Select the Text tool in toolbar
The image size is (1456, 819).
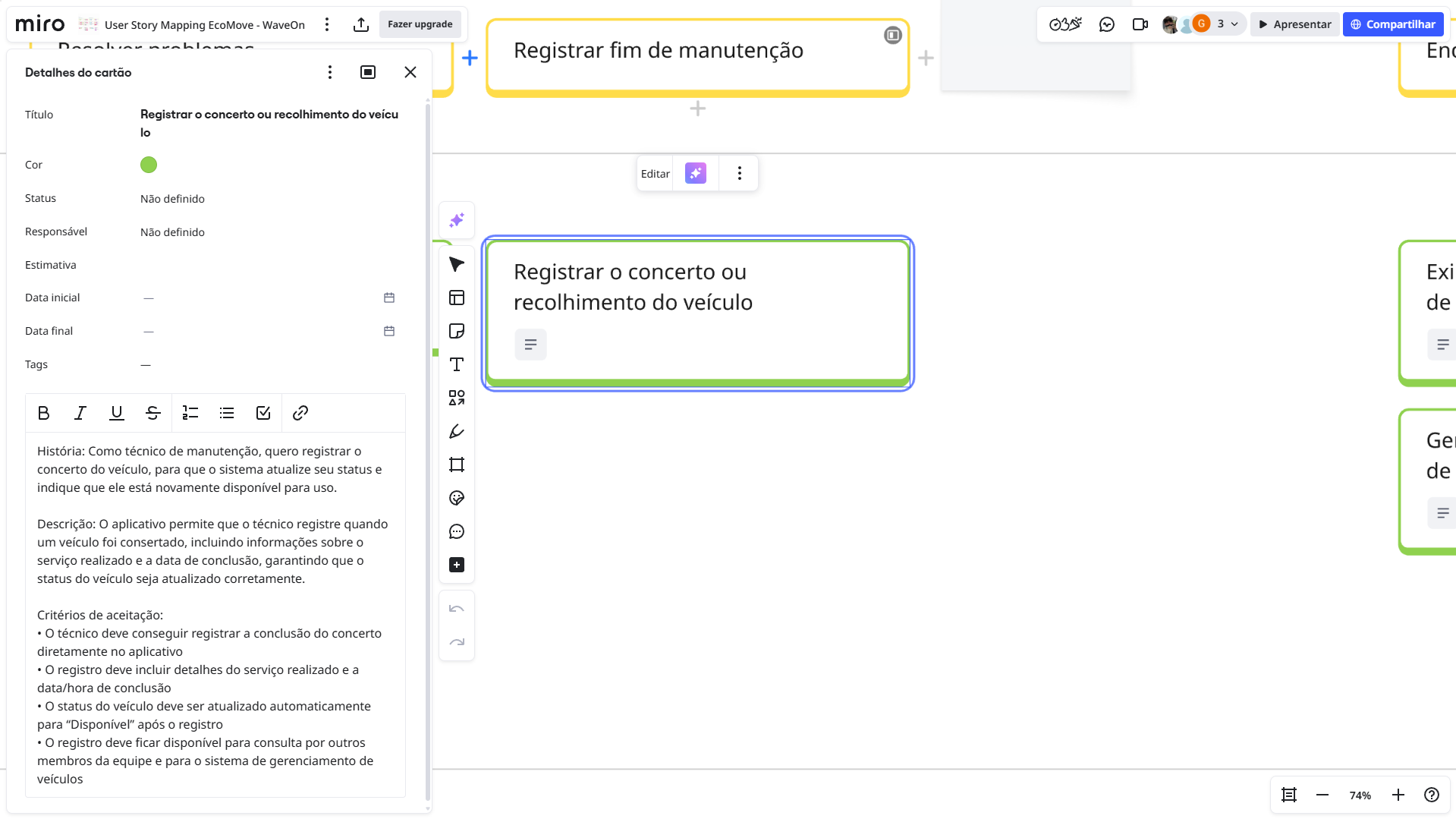(456, 364)
